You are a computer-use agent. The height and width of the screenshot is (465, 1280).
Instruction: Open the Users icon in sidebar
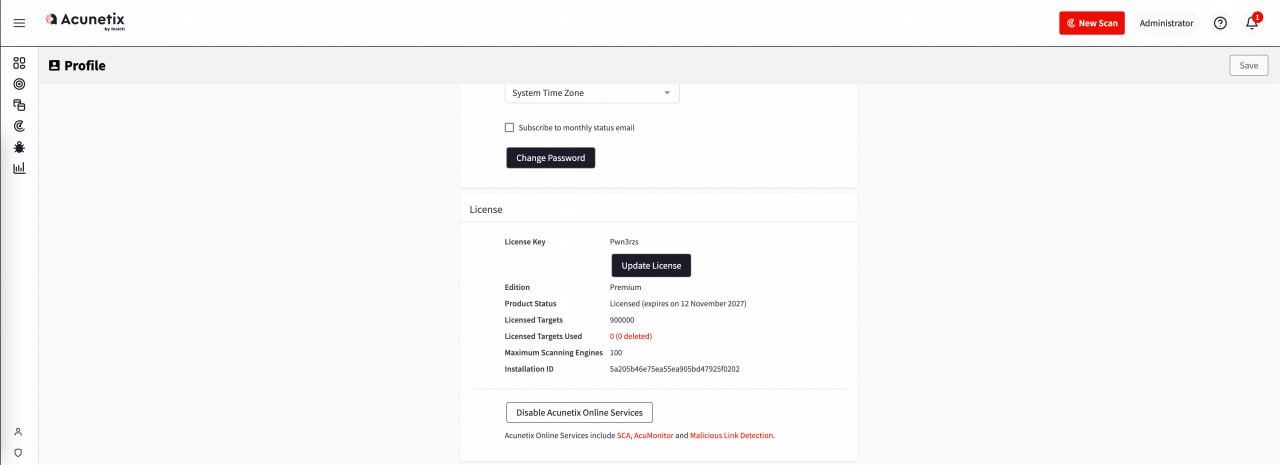(18, 432)
